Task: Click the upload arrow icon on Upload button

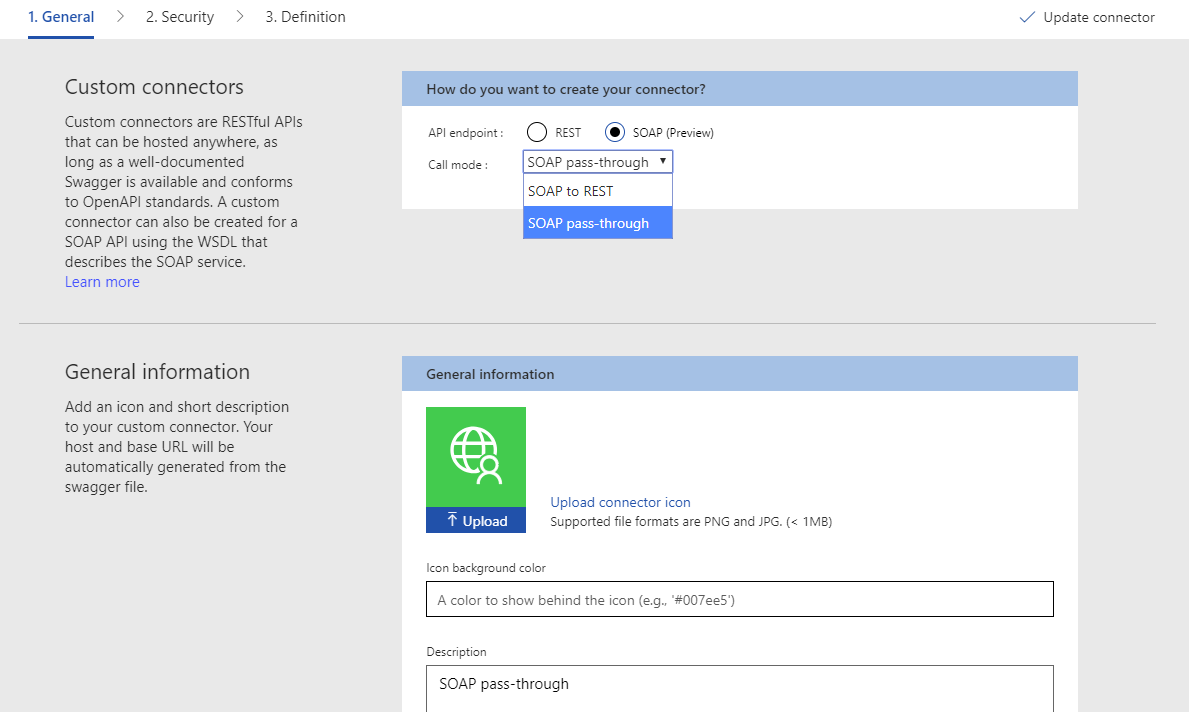Action: coord(452,520)
